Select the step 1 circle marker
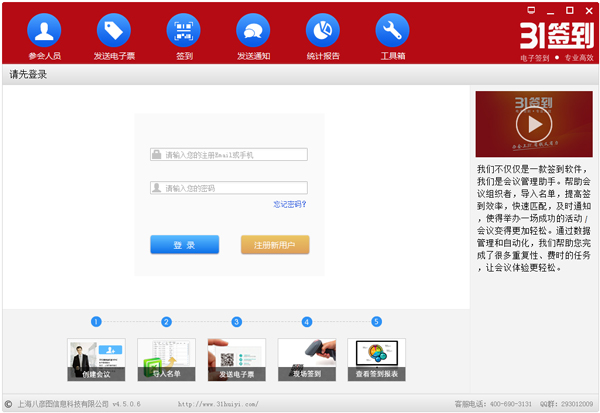This screenshot has width=600, height=413. pyautogui.click(x=96, y=322)
